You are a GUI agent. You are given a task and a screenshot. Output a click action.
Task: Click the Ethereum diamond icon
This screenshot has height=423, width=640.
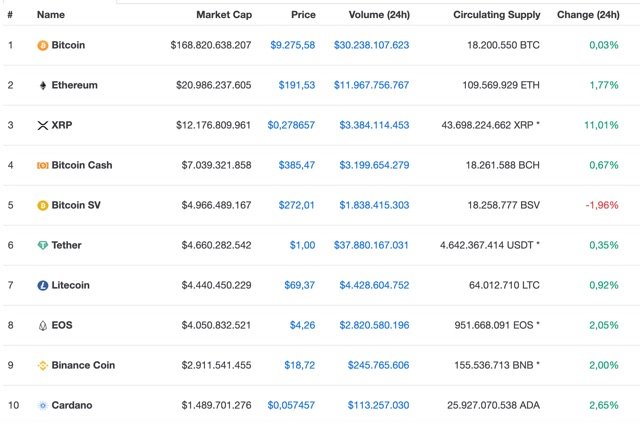(42, 85)
